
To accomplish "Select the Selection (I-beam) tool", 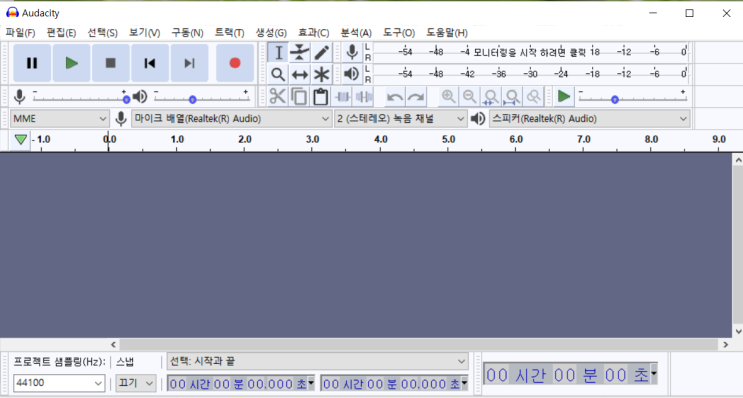I will [278, 52].
